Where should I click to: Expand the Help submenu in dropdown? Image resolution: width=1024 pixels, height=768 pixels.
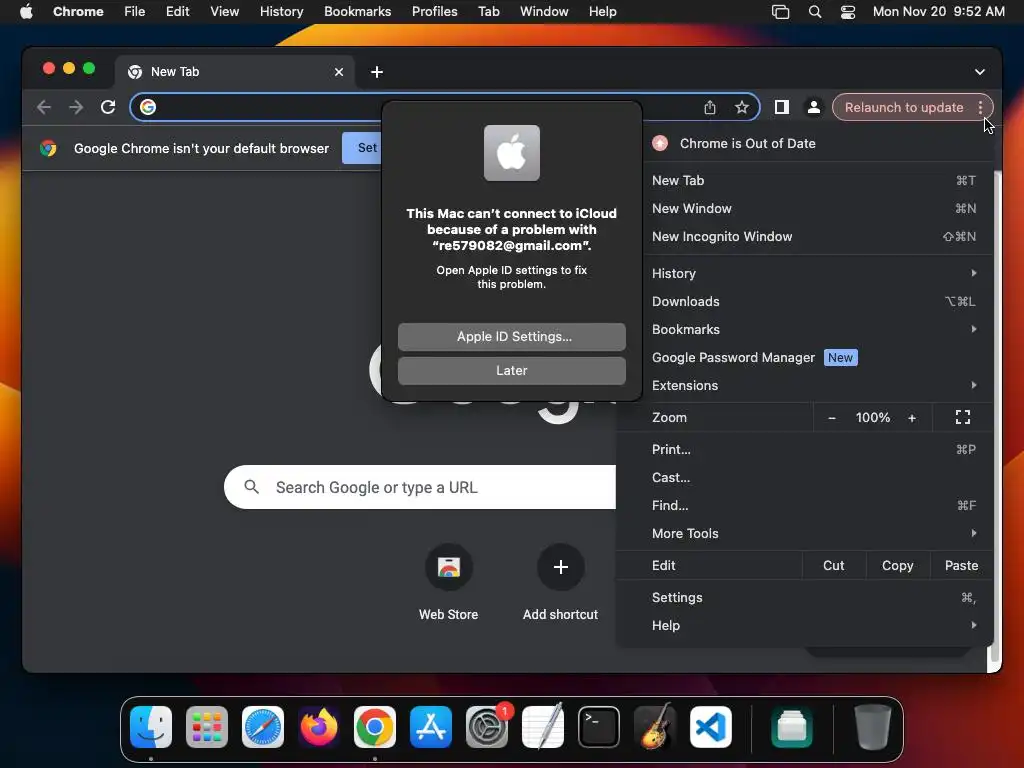point(805,626)
